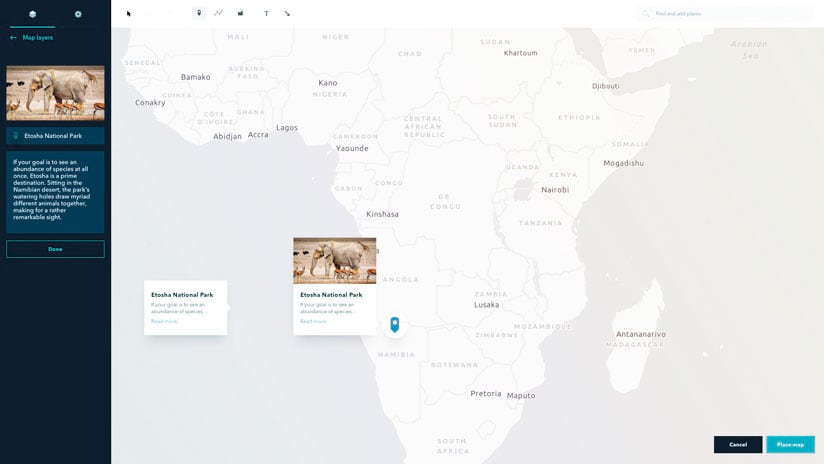824x464 pixels.
Task: Click the MOZAMBIQUE country label
Action: click(x=543, y=327)
